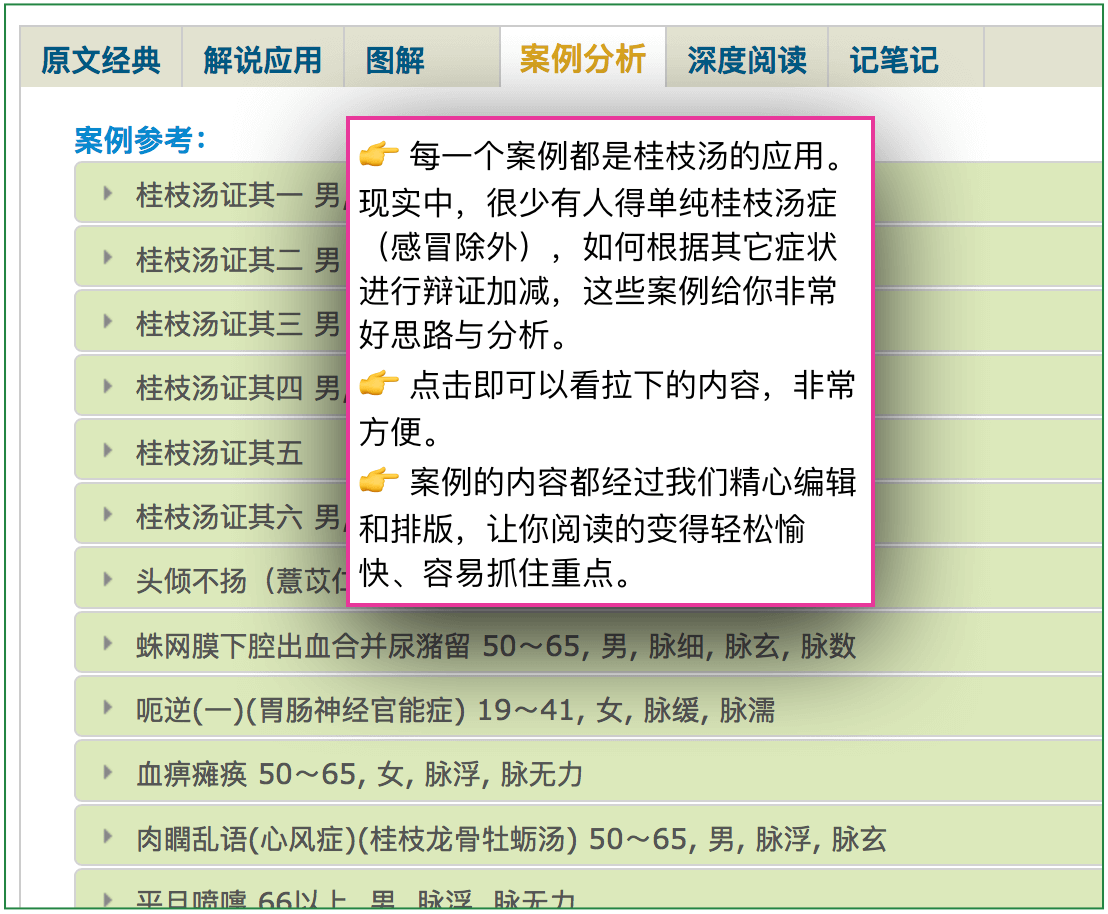This screenshot has height=914, width=1108.
Task: Click the active 案例分析 tab
Action: tap(582, 59)
